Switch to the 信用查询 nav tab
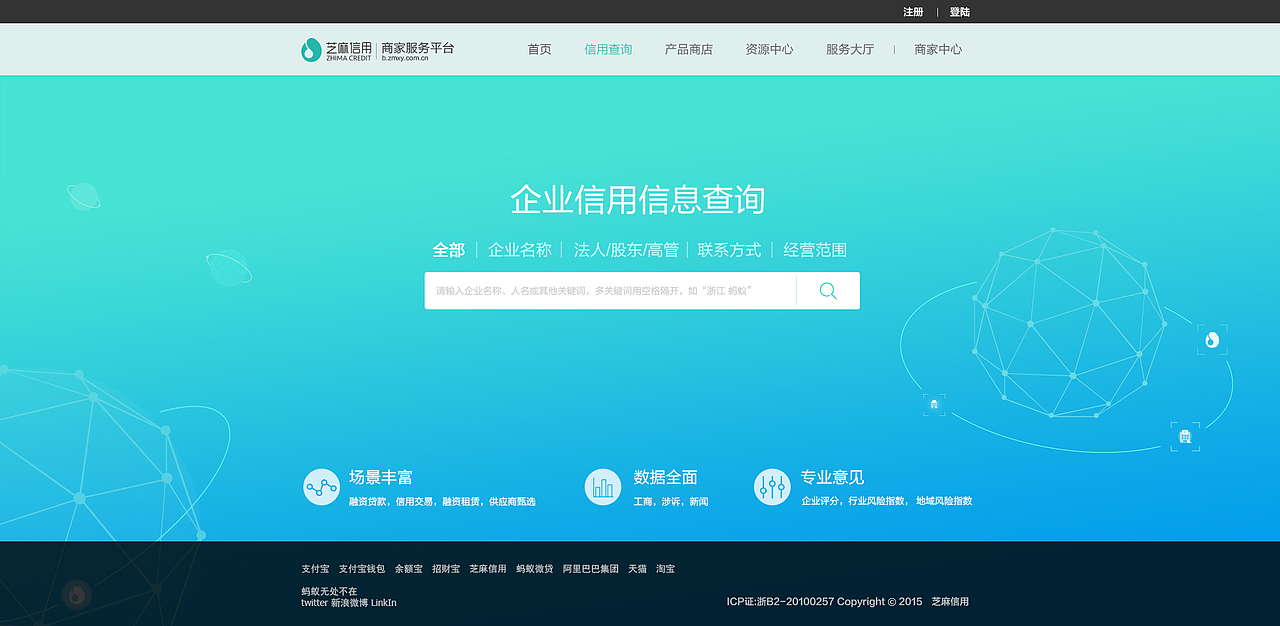Screen dimensions: 1280x626 coord(608,48)
